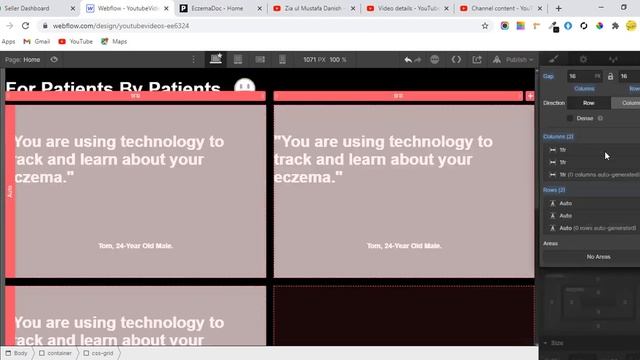Open the Interactions panel tab
The image size is (640, 360).
[x=613, y=59]
